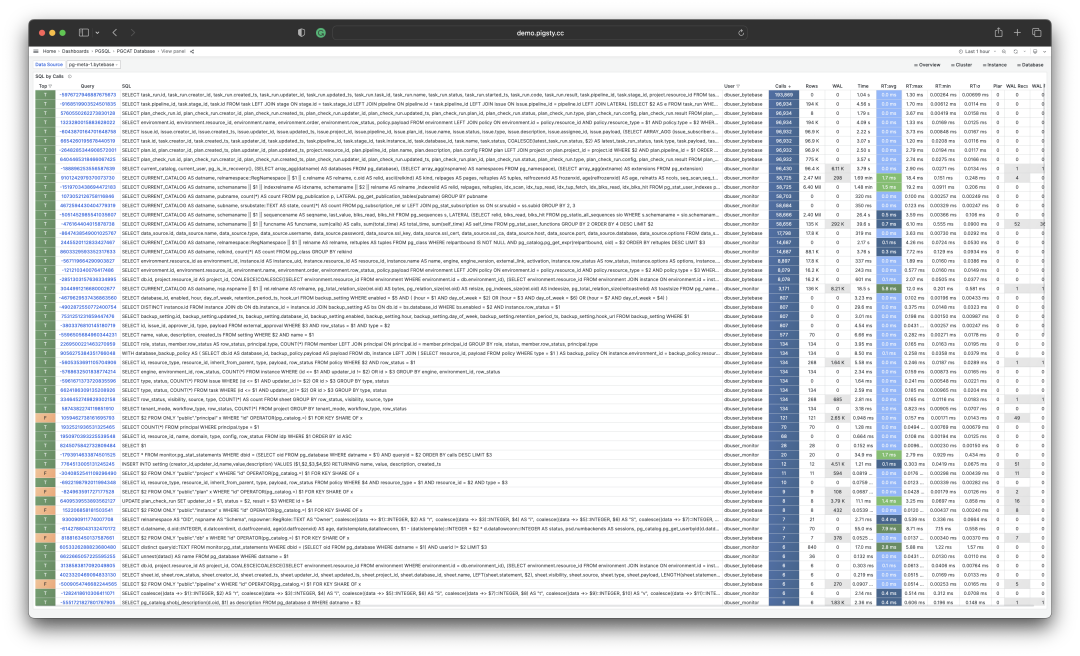Open the Instance dashboard link
The image size is (1080, 656).
point(995,64)
